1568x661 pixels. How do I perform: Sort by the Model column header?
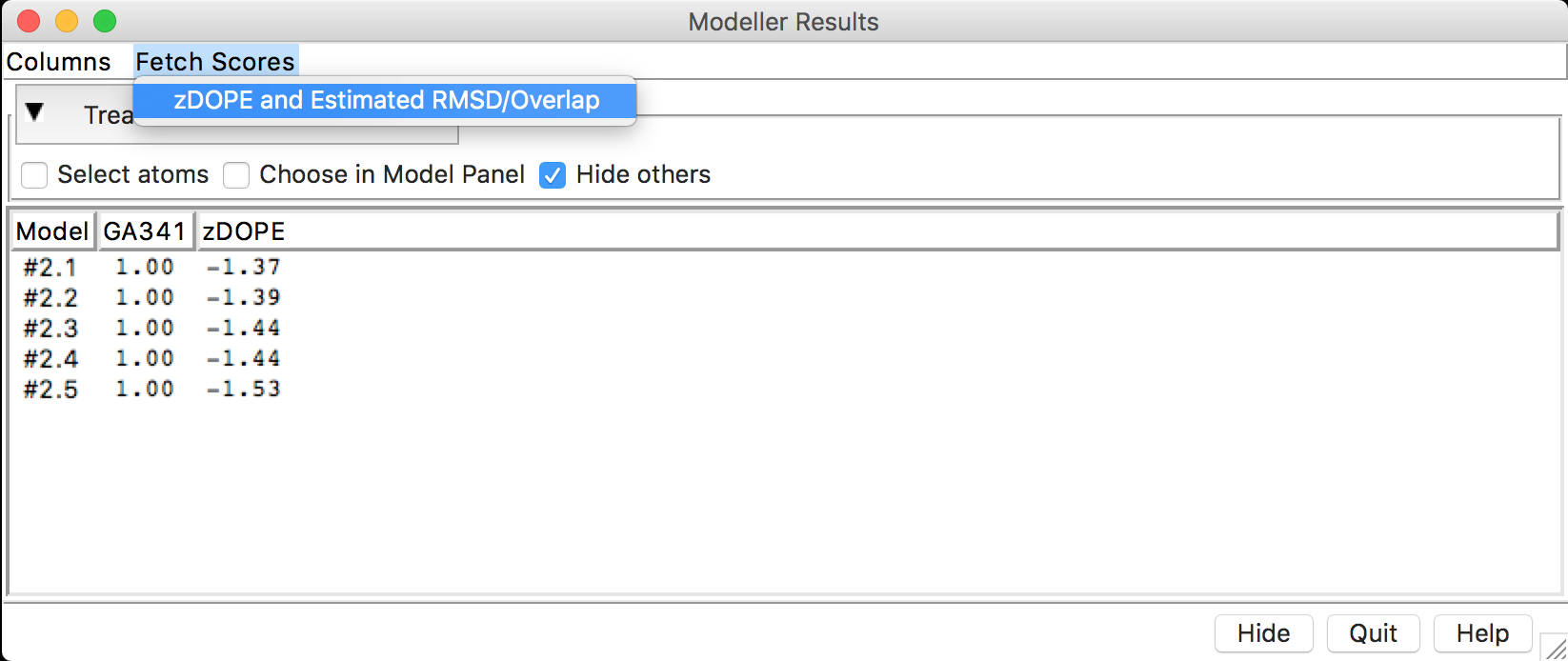click(x=52, y=231)
